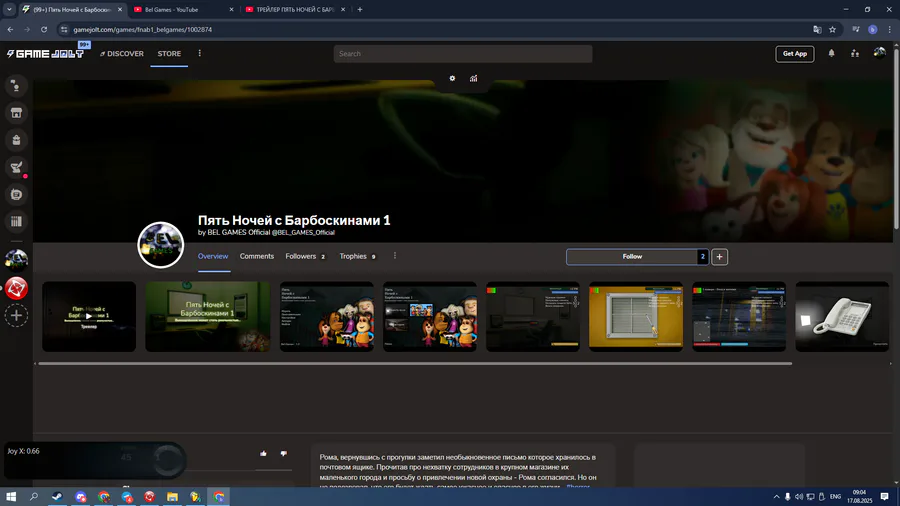Open a new browser tab
The image size is (900, 506).
(x=360, y=9)
